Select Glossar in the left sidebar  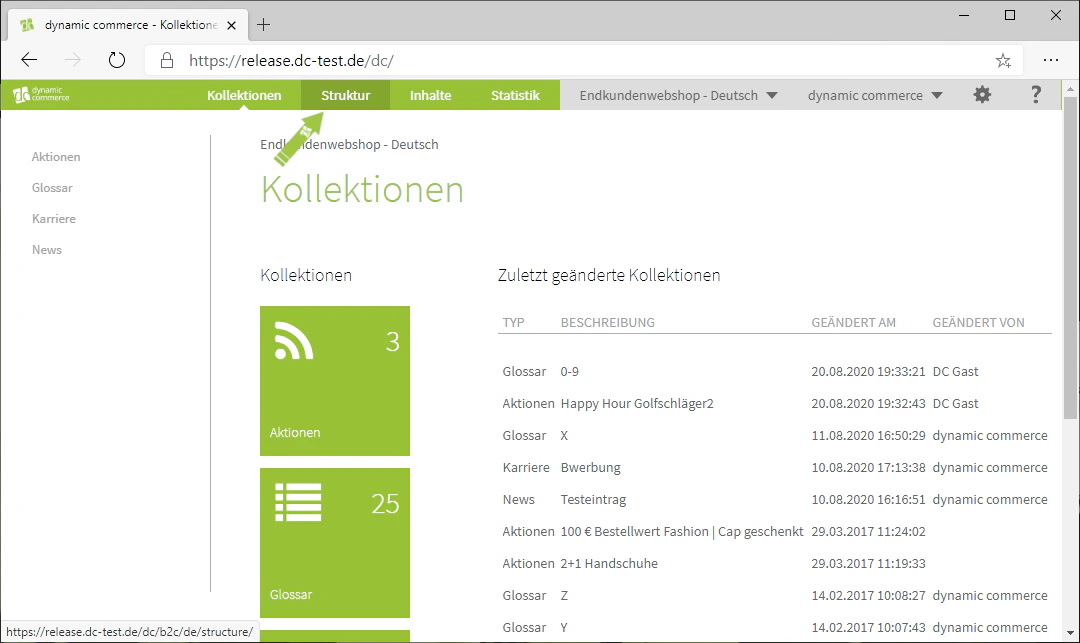point(52,188)
